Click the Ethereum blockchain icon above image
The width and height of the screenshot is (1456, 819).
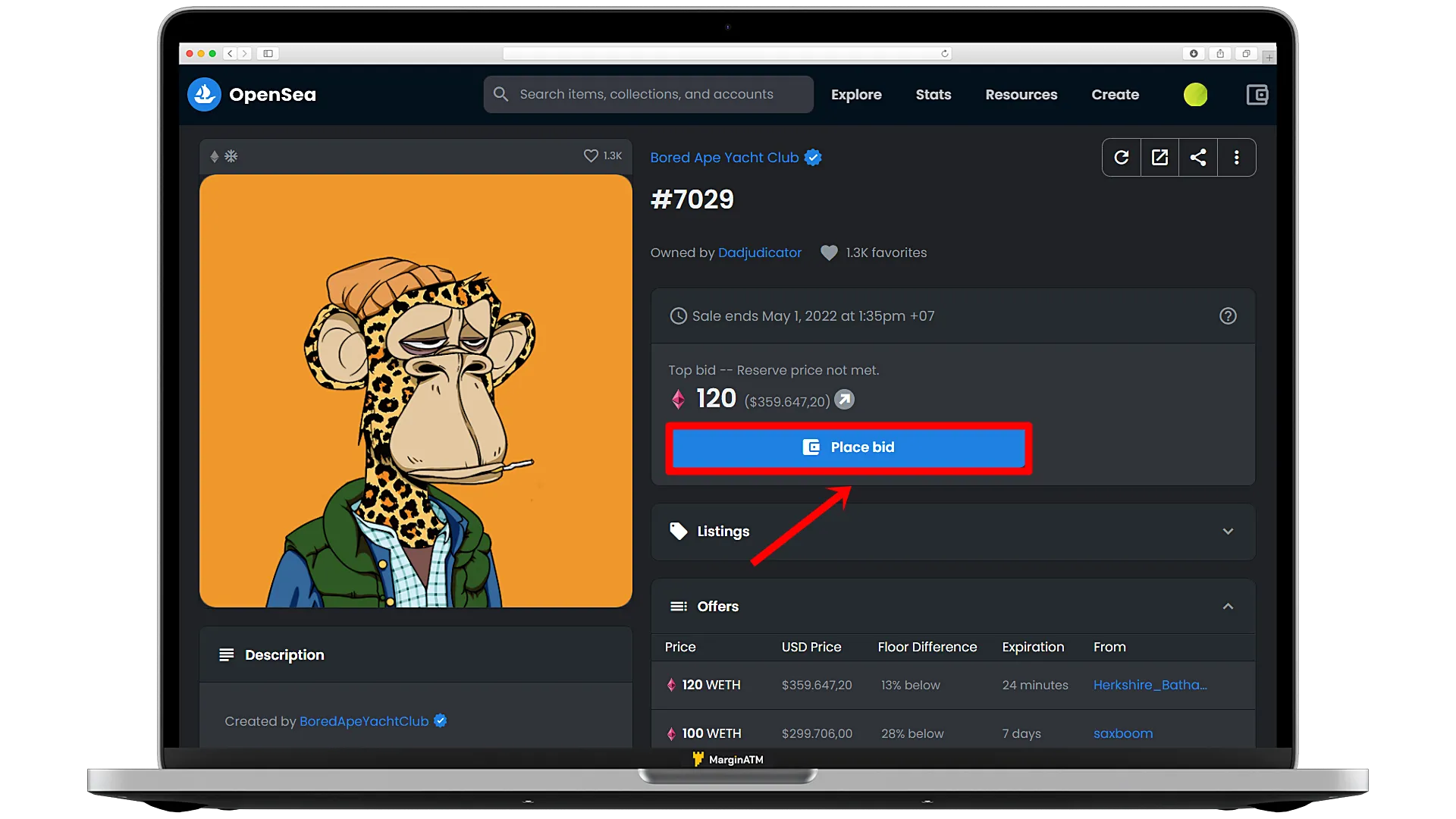pyautogui.click(x=215, y=156)
